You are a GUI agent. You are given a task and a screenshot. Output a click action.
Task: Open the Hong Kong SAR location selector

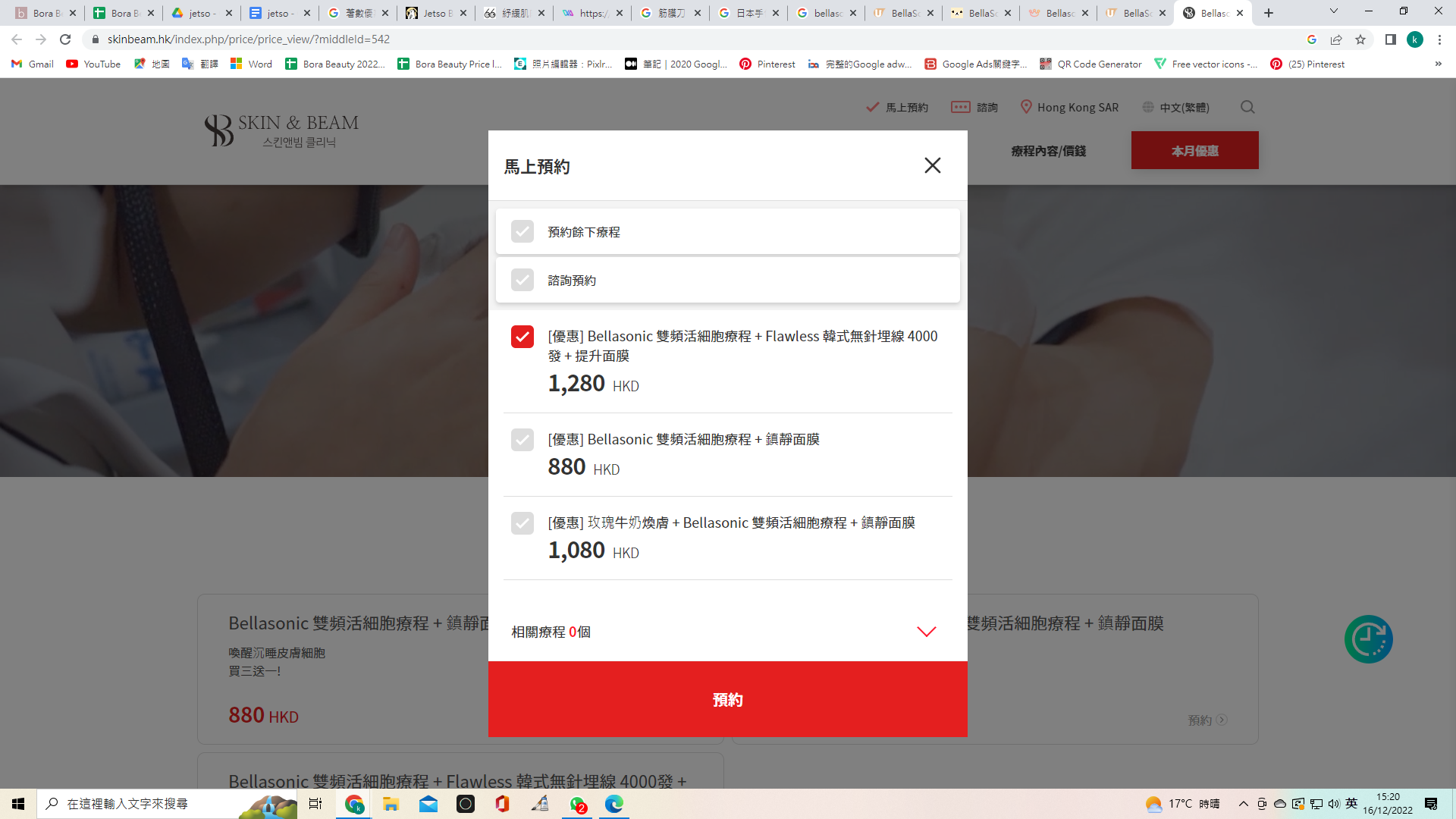1069,107
